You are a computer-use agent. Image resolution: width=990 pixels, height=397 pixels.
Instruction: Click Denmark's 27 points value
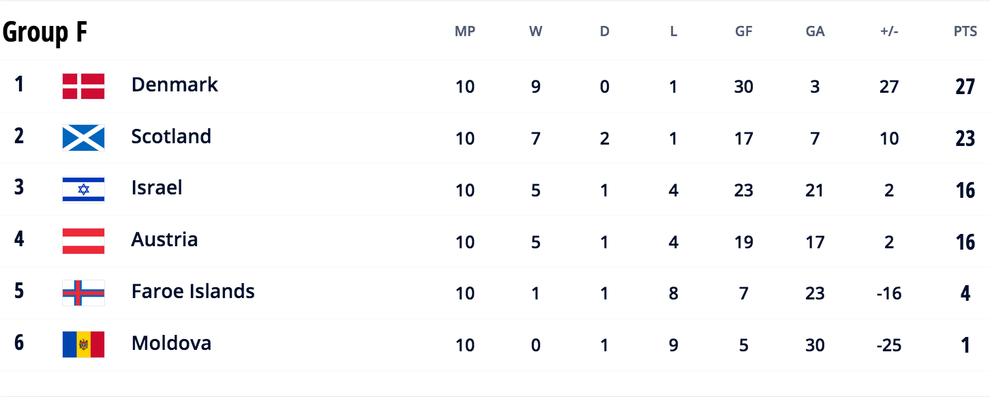965,86
